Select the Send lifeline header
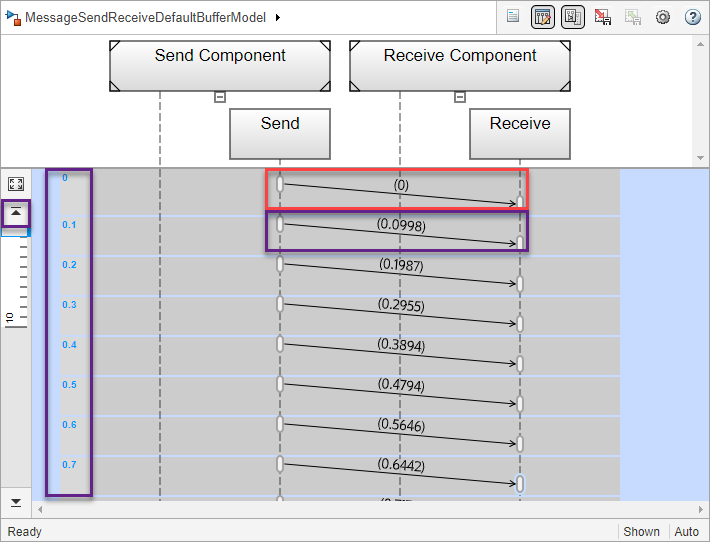This screenshot has width=710, height=542. pyautogui.click(x=280, y=134)
